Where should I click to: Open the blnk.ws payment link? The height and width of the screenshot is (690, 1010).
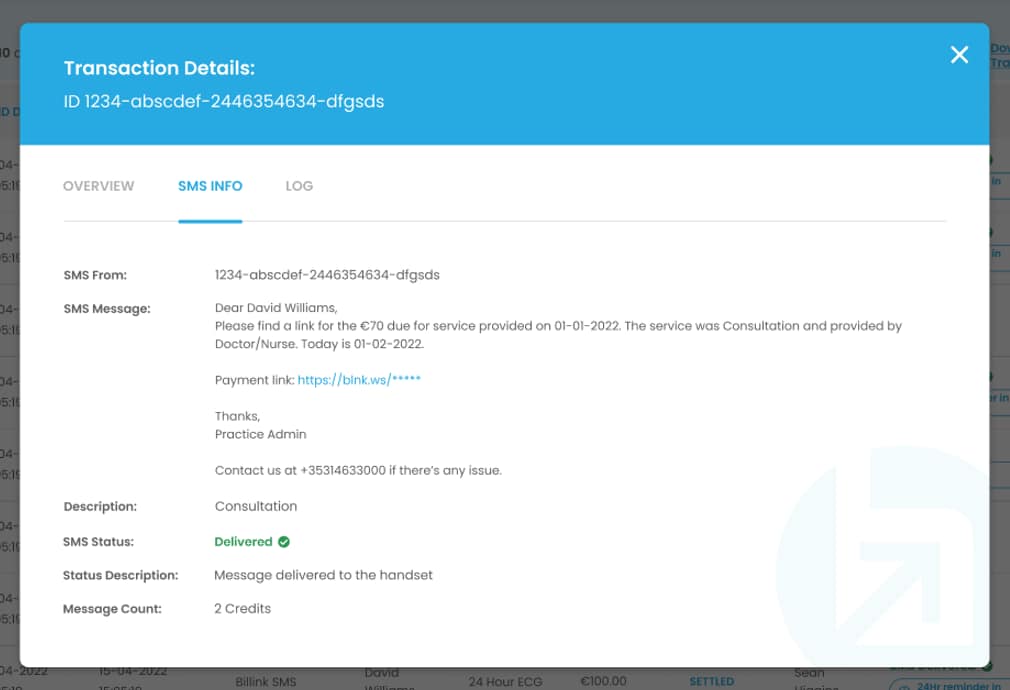point(361,379)
